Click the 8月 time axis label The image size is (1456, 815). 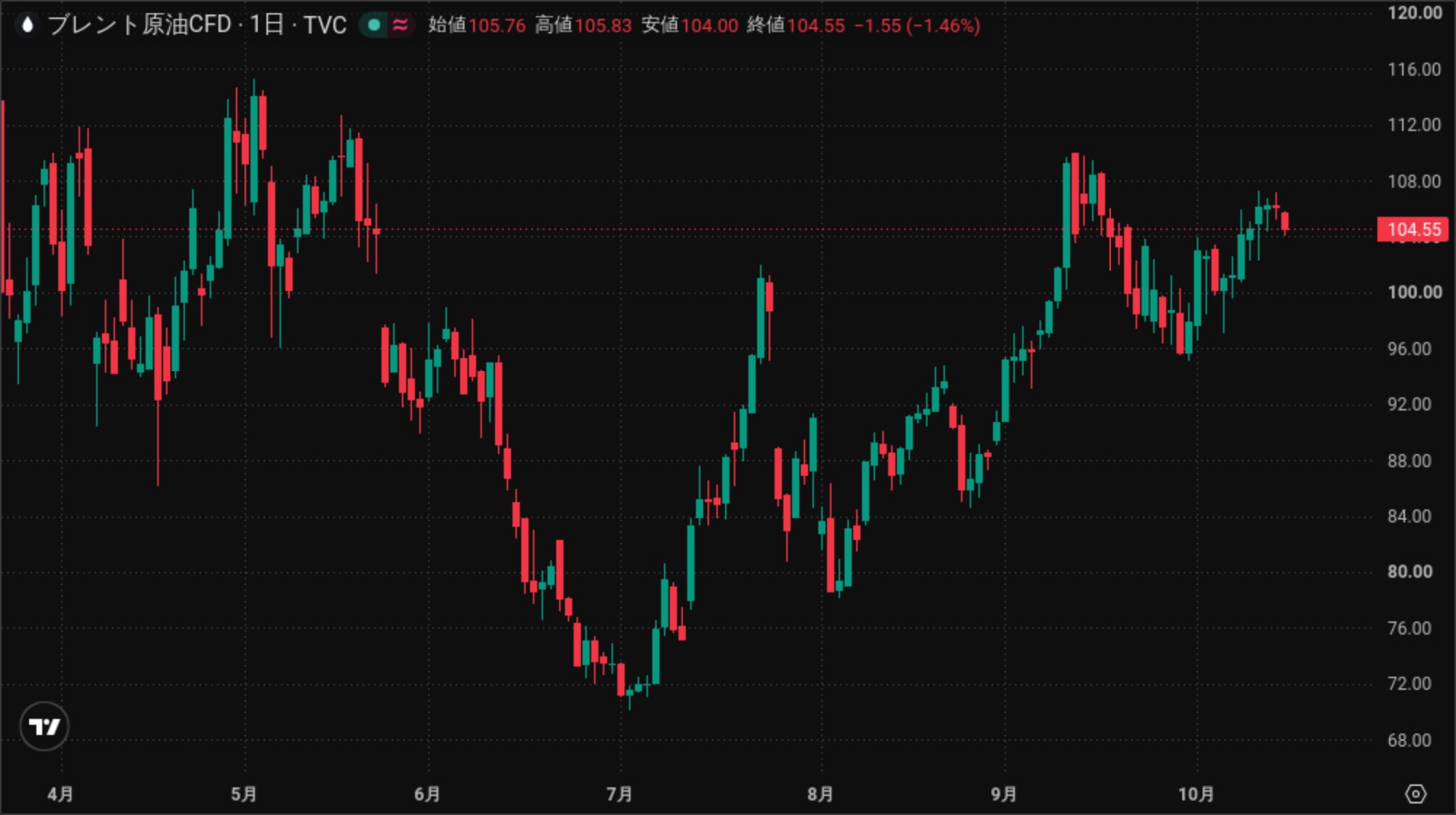click(x=820, y=794)
